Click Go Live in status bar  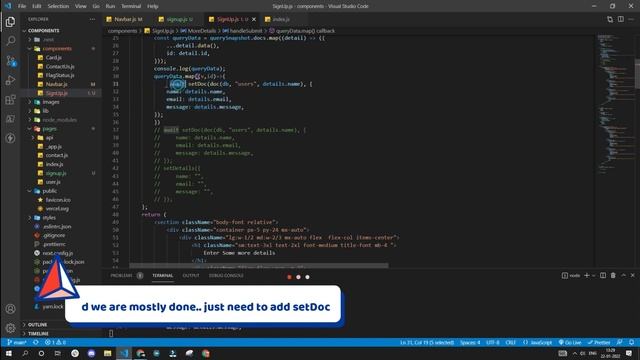click(570, 342)
